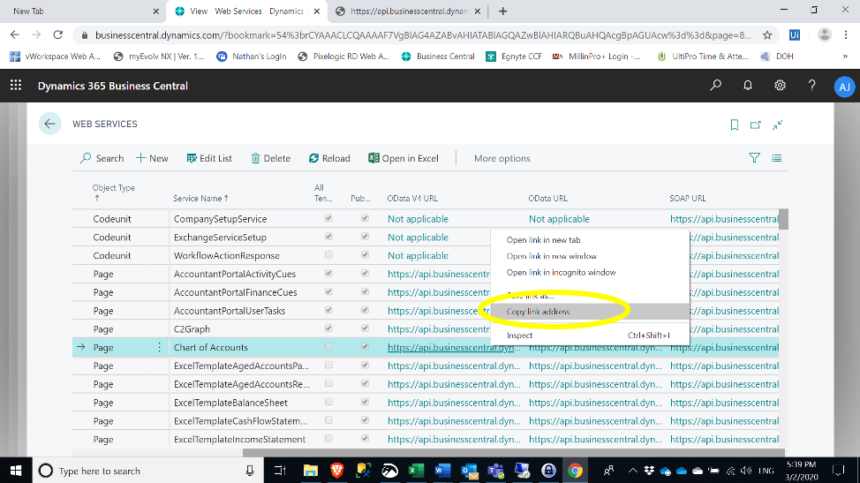Viewport: 860px width, 483px height.
Task: Toggle All Tenants checkbox for CompanySetupService
Action: coord(329,218)
